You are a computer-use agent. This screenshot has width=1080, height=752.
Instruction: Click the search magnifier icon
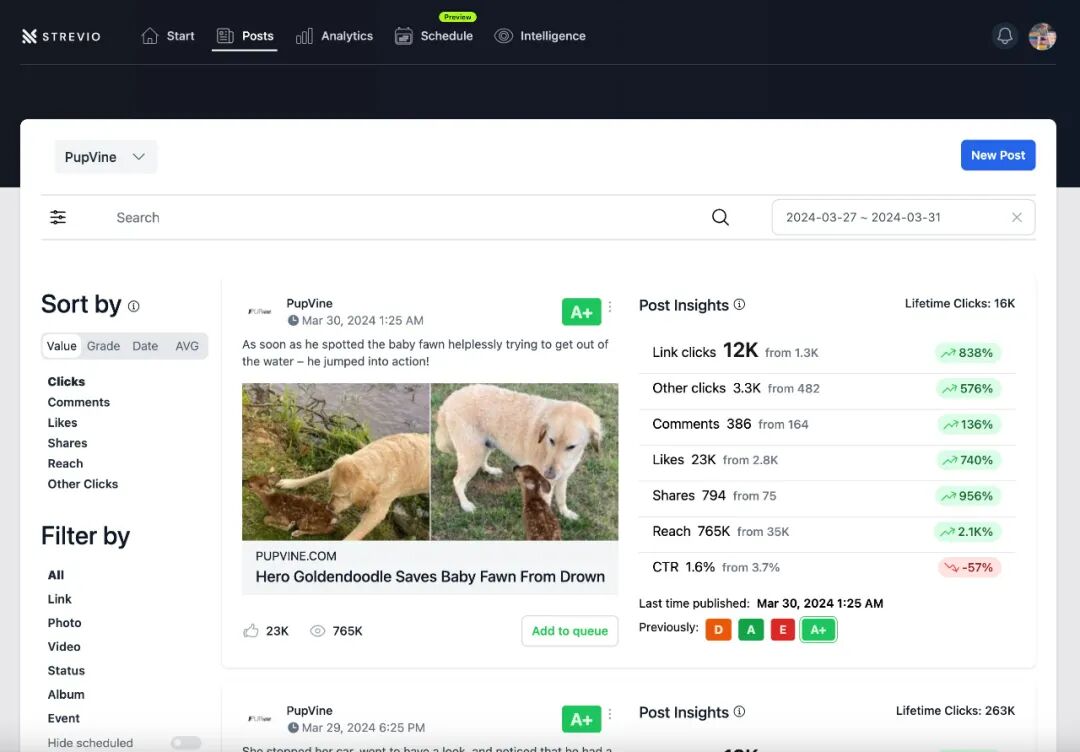tap(720, 217)
